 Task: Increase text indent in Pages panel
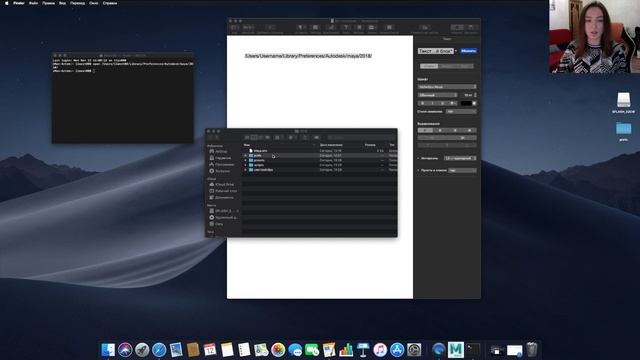462,138
